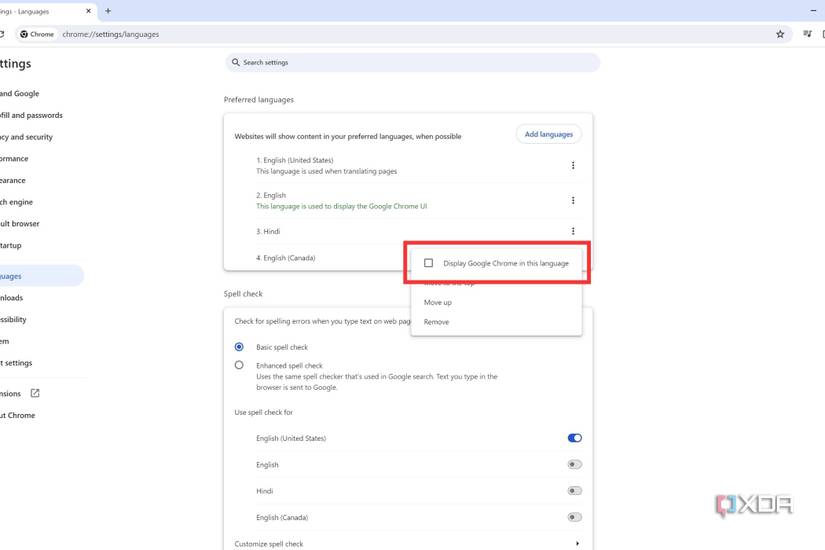Viewport: 825px width, 550px height.
Task: Click the Spell check section heading
Action: tap(243, 294)
